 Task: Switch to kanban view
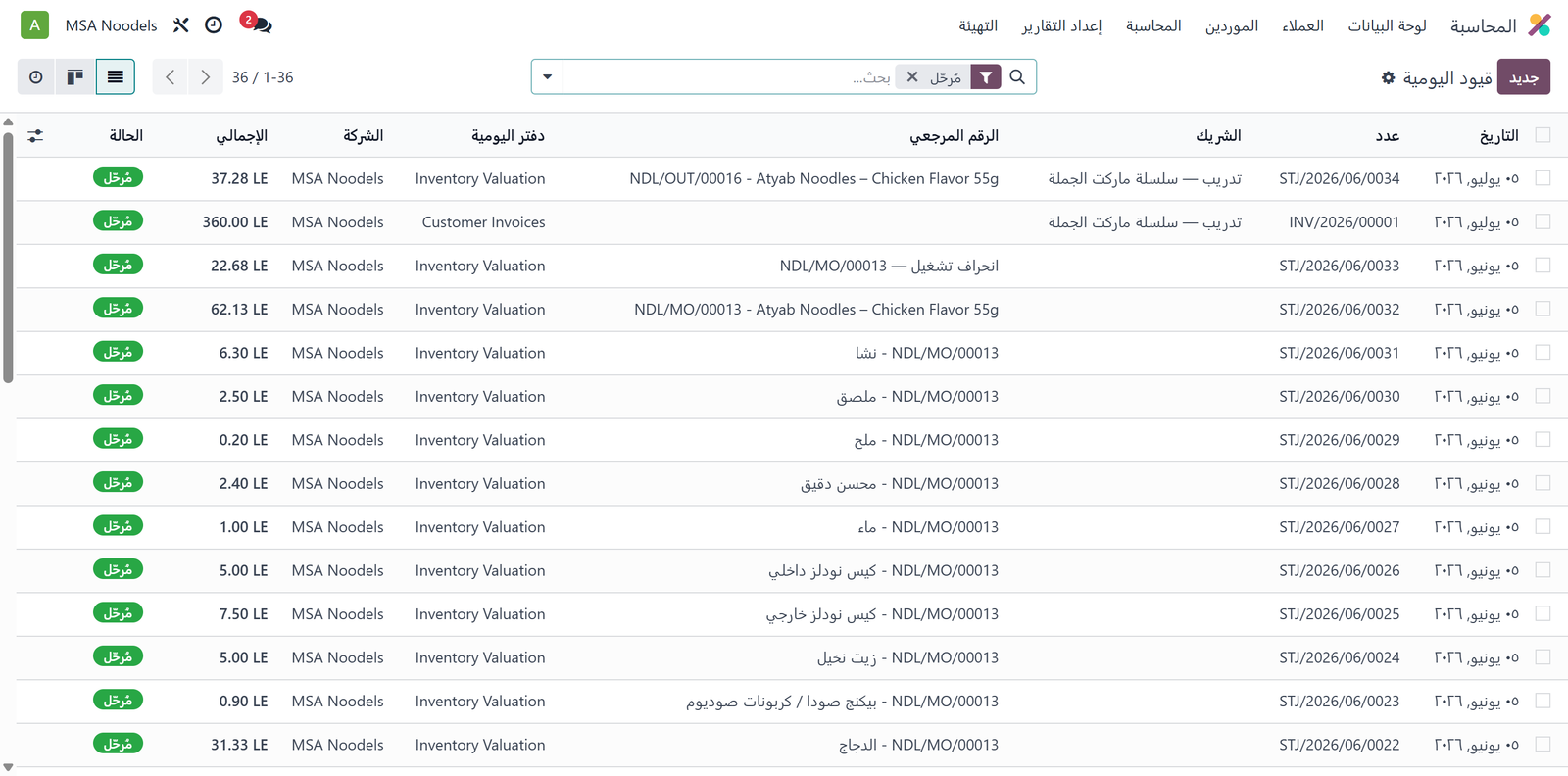tap(75, 76)
